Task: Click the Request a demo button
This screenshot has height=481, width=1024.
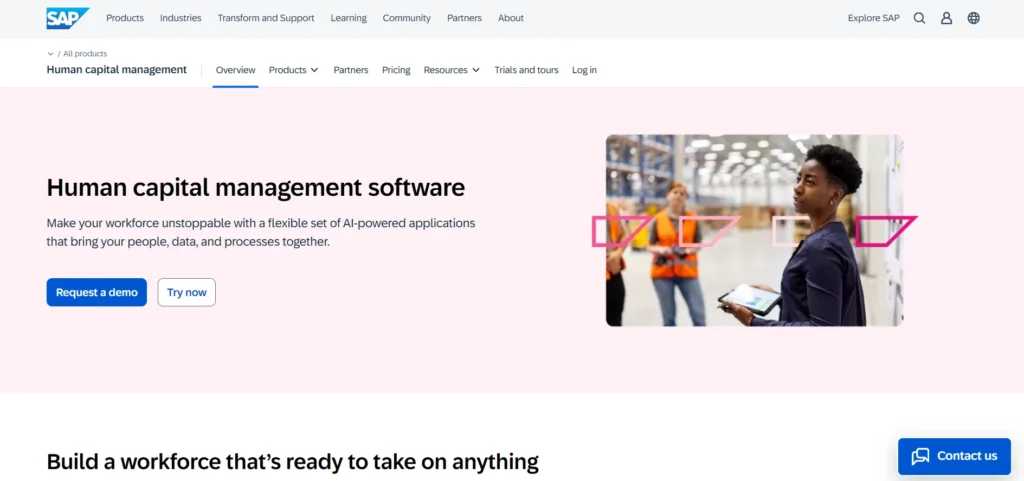Action: tap(97, 292)
